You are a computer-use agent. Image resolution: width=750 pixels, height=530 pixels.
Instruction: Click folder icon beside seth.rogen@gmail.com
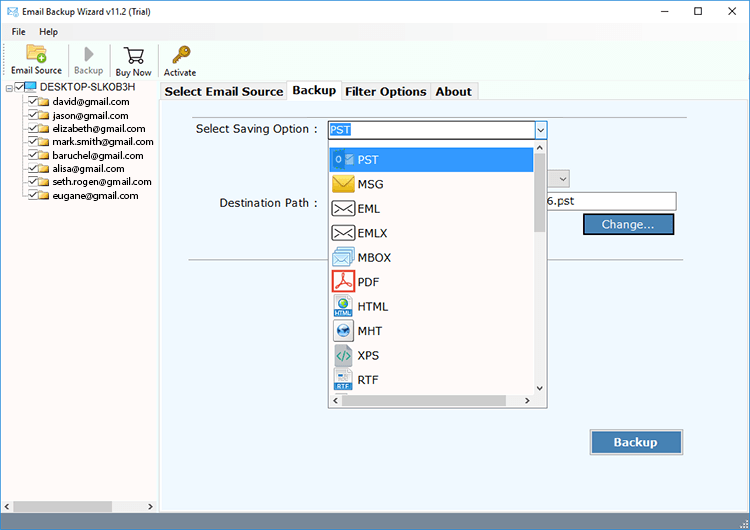tap(44, 182)
